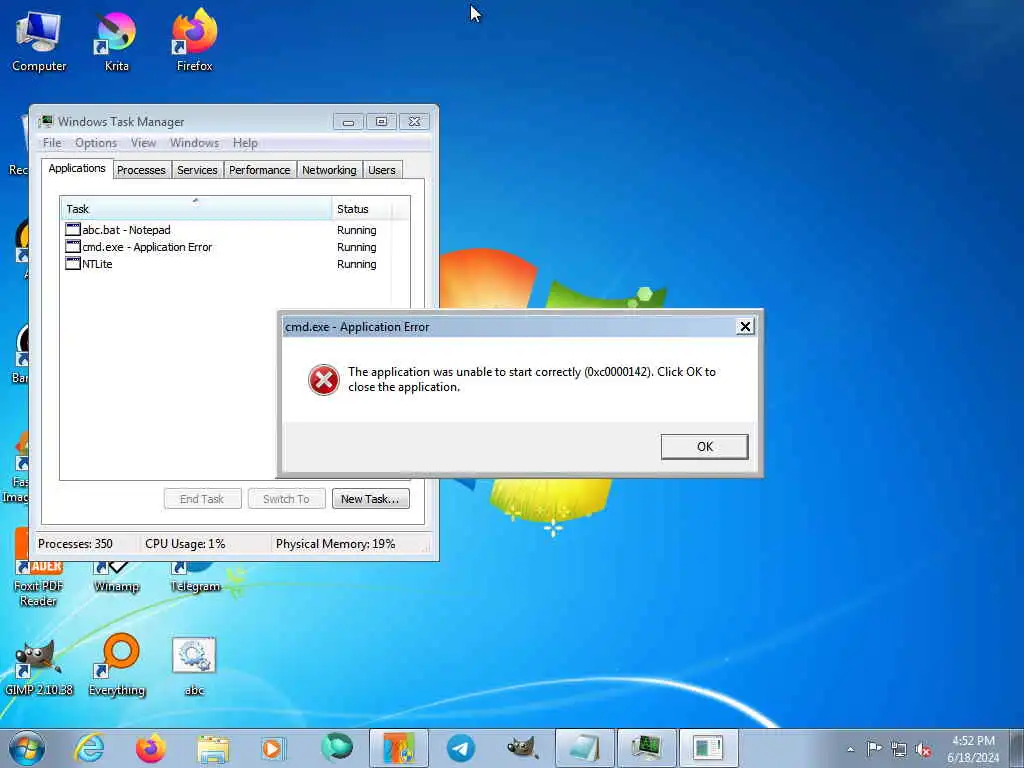
Task: Open the Options menu in Task Manager
Action: point(95,142)
